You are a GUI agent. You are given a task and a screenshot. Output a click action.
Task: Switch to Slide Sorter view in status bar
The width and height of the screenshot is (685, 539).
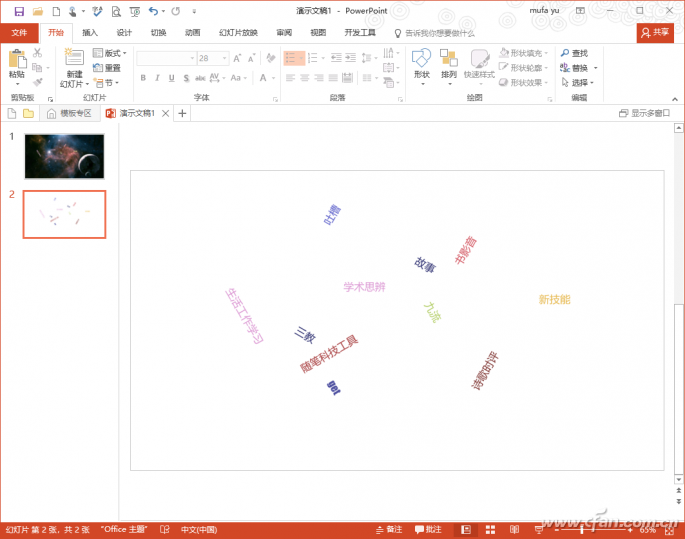(x=491, y=530)
